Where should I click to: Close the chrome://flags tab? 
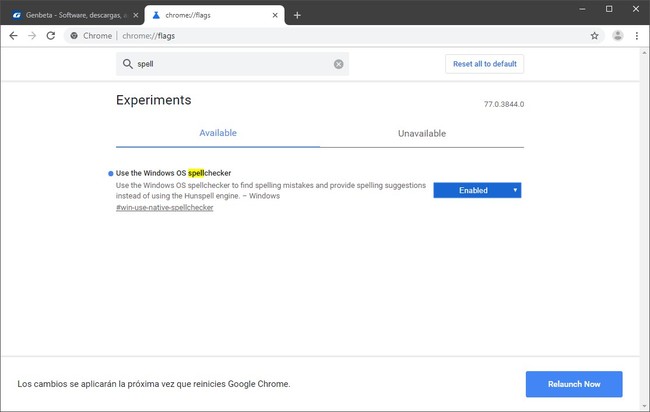[x=275, y=15]
